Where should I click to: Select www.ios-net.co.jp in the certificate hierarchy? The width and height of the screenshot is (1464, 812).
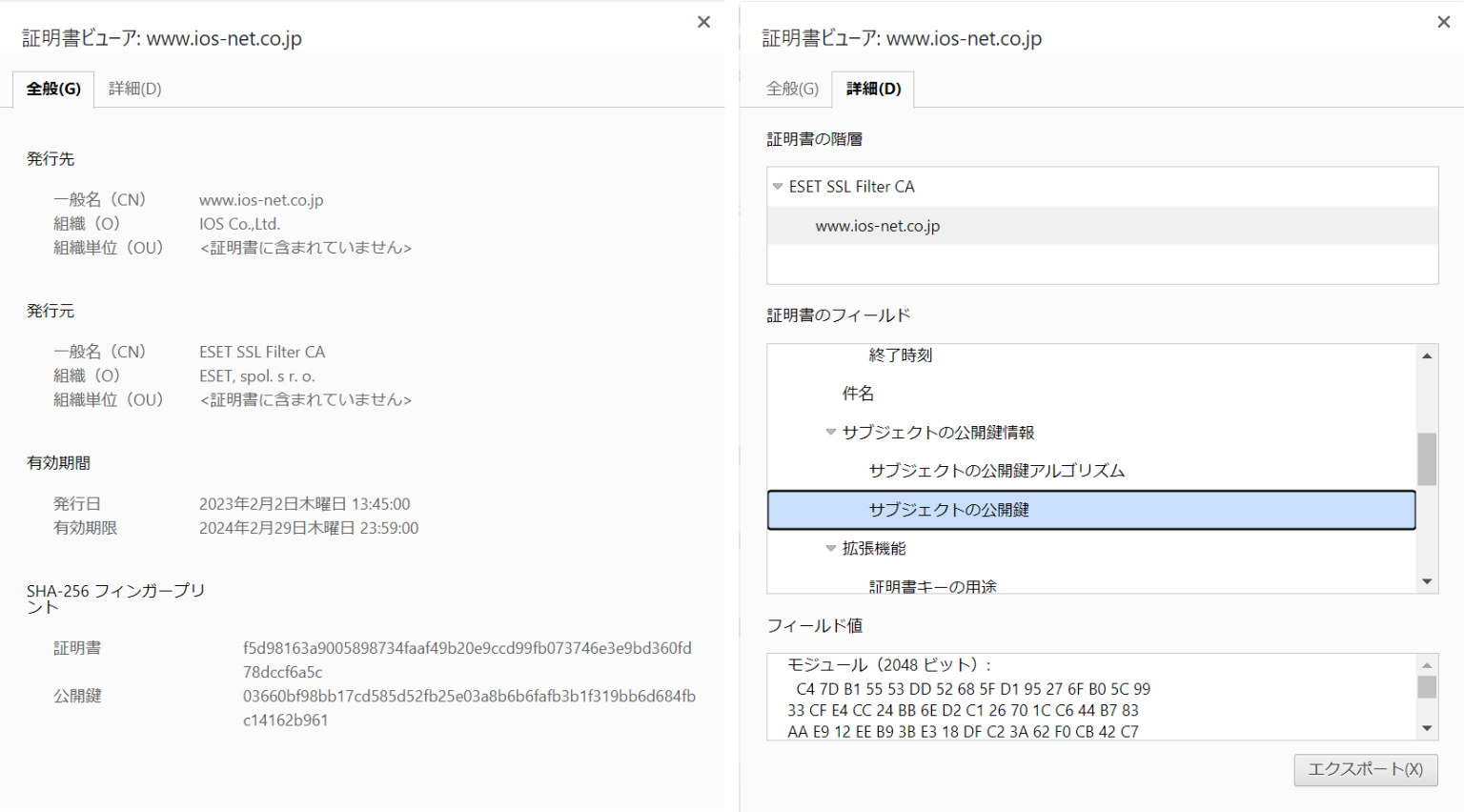(x=876, y=226)
